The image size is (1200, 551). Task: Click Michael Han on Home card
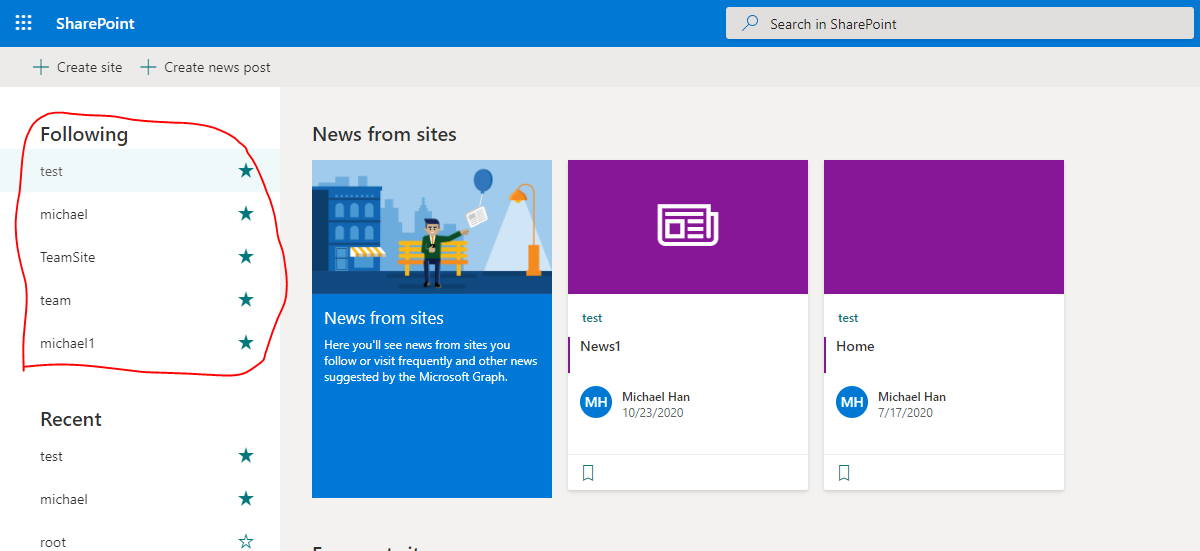912,397
